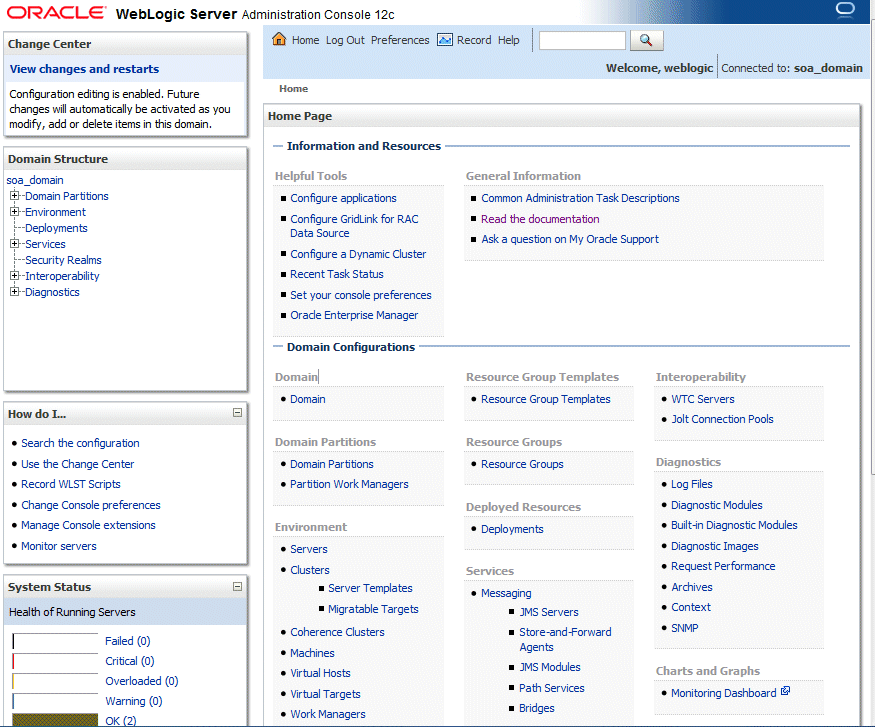
Task: Open Common Administration Task Descriptions
Action: [x=580, y=198]
